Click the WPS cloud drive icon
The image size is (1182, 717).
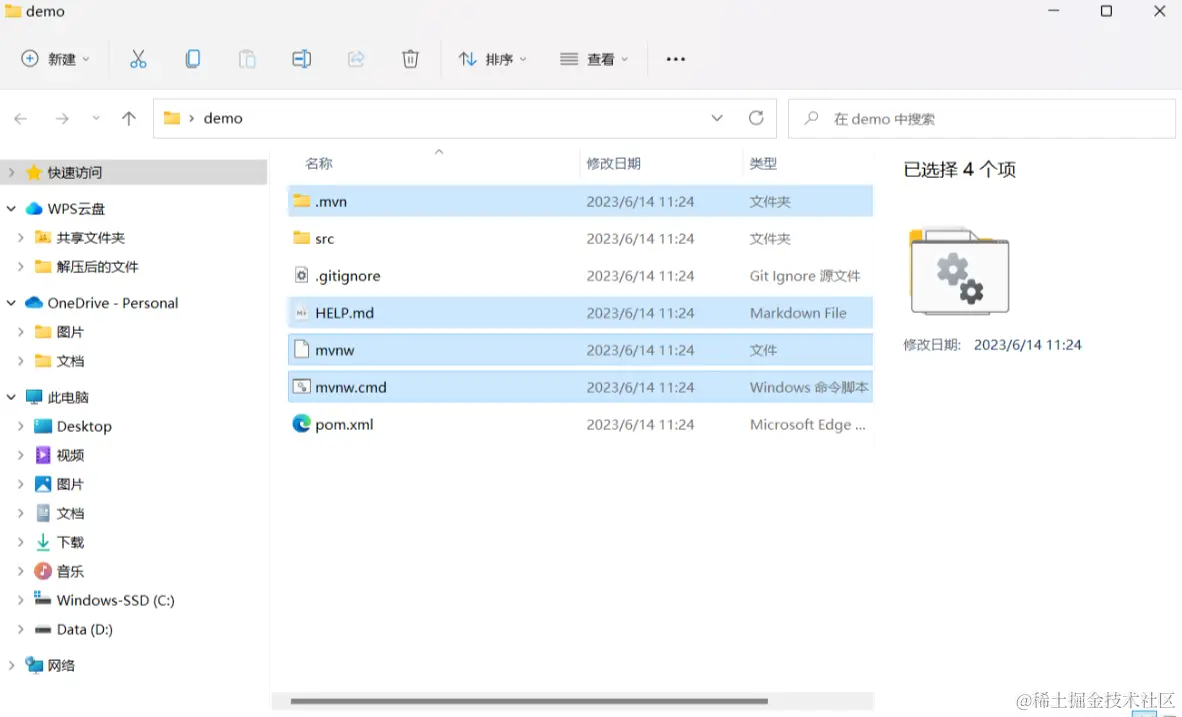pyautogui.click(x=34, y=209)
